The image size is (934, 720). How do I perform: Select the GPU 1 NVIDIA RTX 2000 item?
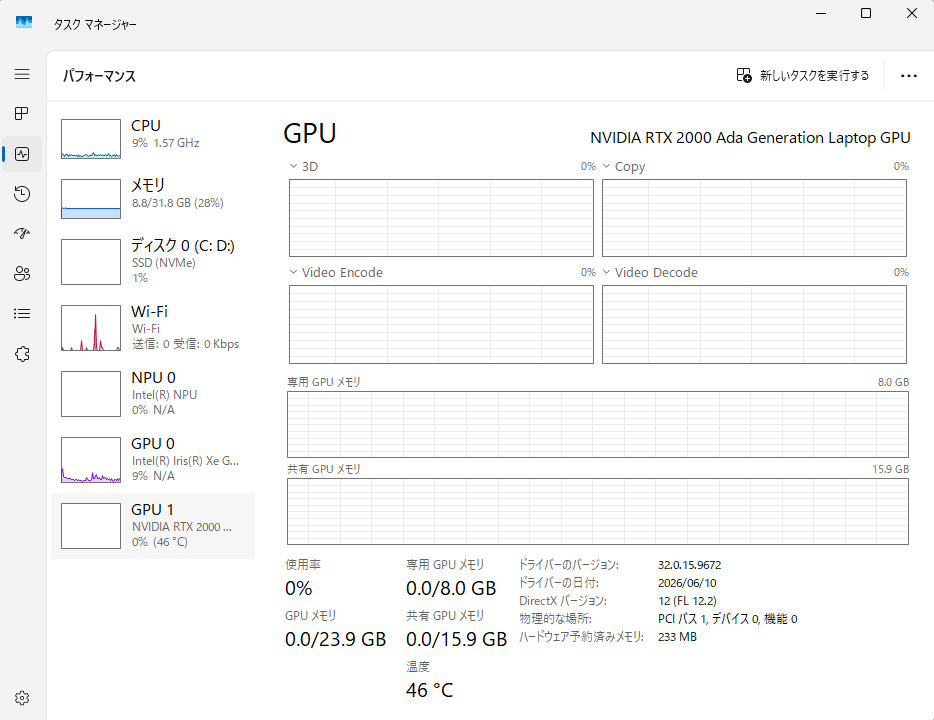[x=153, y=526]
